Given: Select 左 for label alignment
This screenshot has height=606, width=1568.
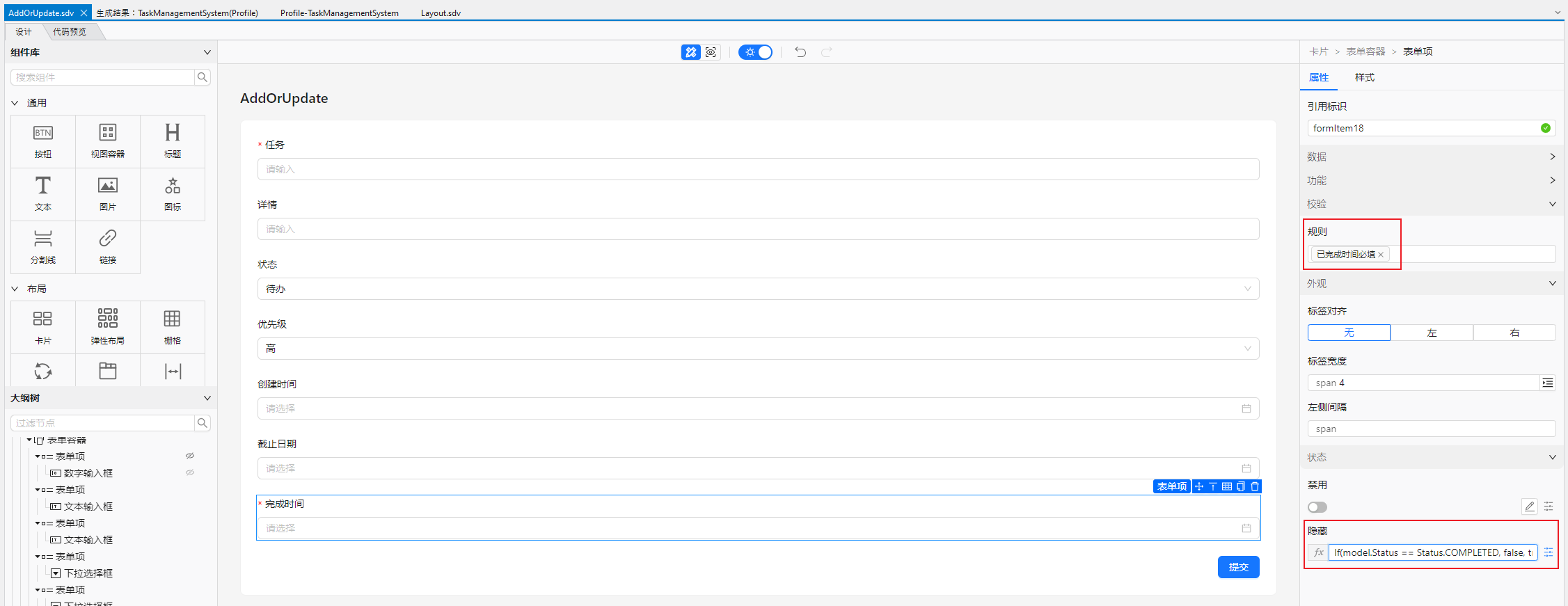Looking at the screenshot, I should click(x=1432, y=333).
